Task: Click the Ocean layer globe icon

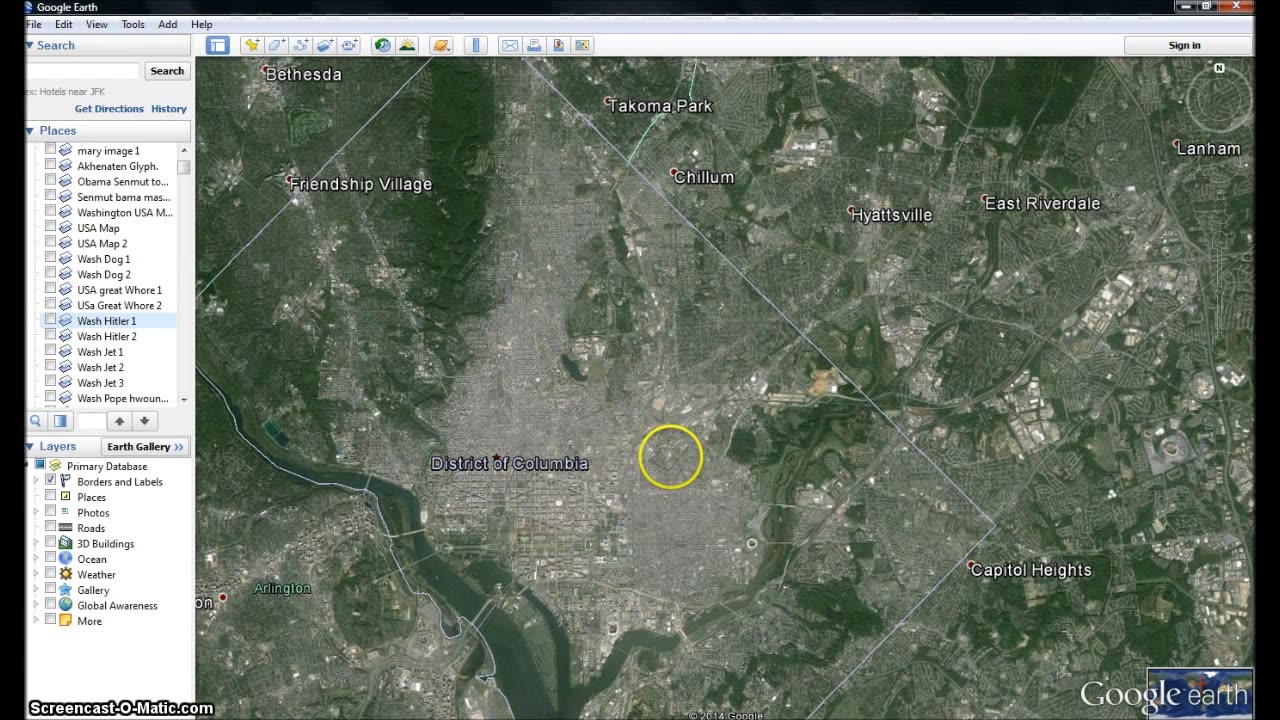Action: pyautogui.click(x=66, y=559)
